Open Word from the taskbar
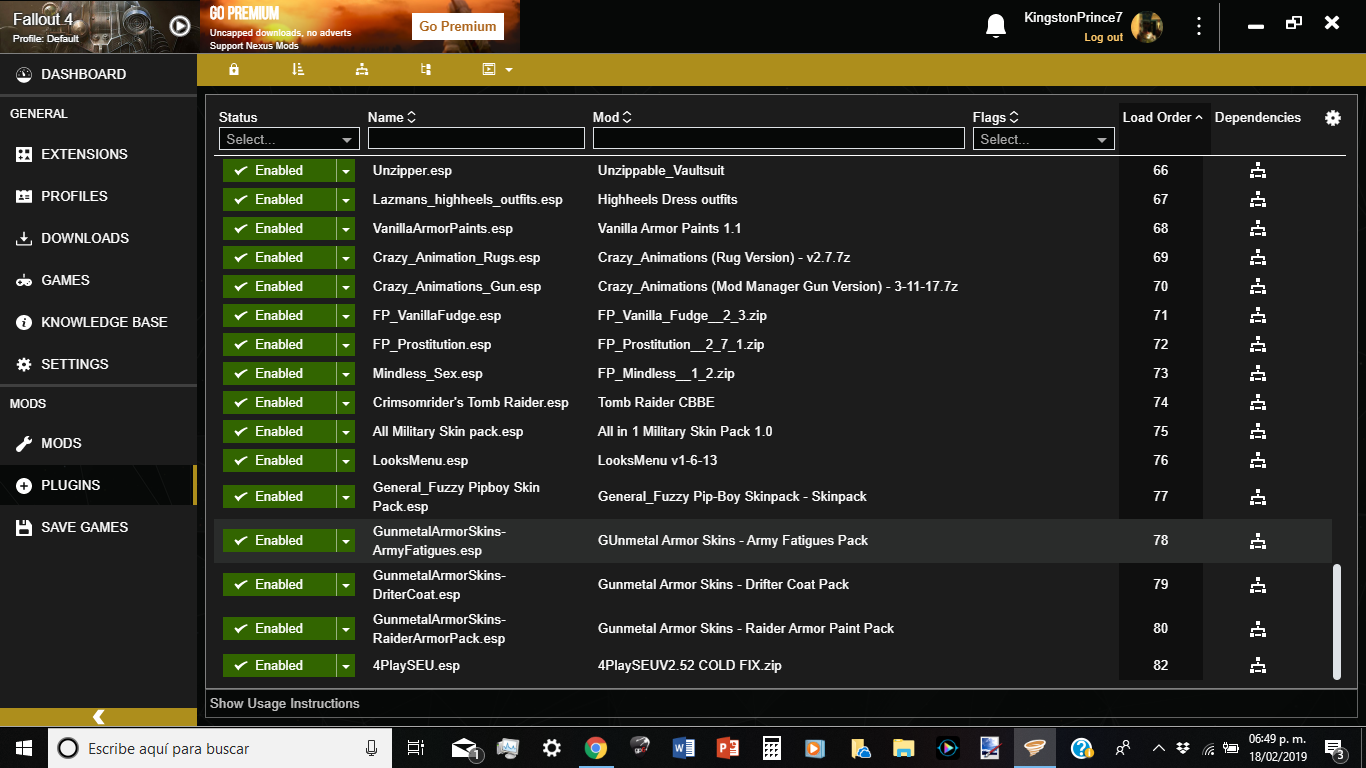Image resolution: width=1366 pixels, height=768 pixels. 684,748
